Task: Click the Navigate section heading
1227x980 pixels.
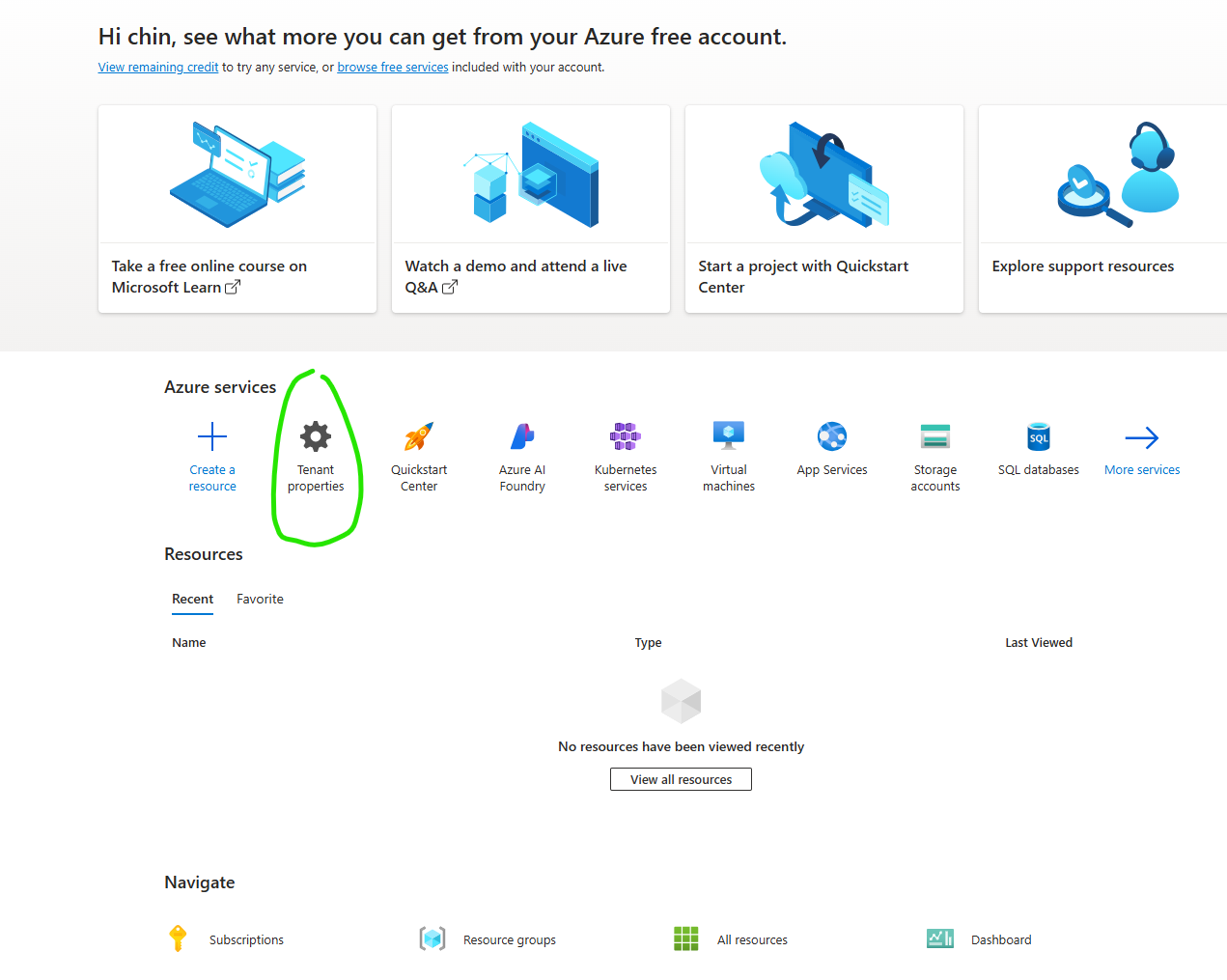Action: 200,882
